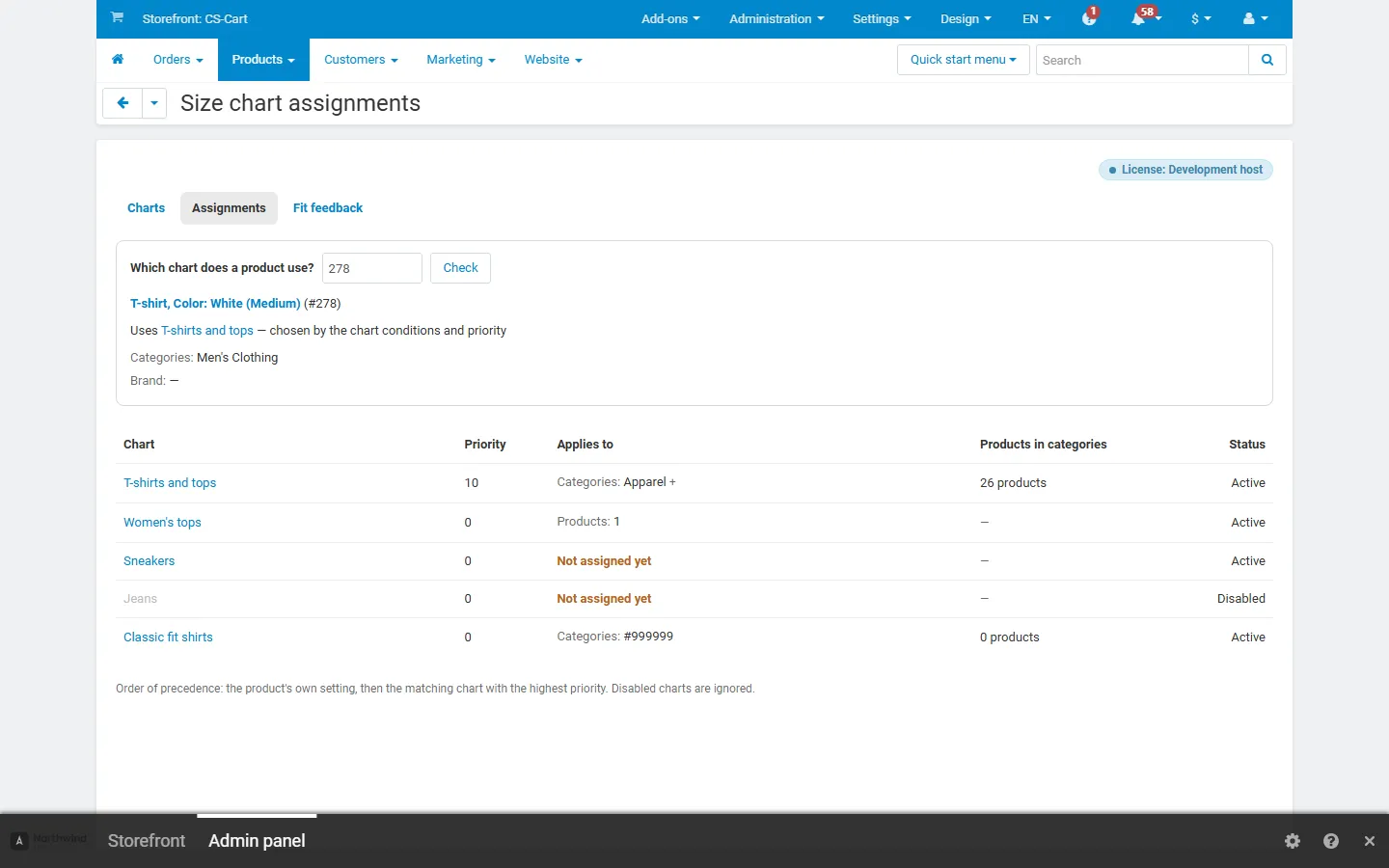Open the disabled Jeans chart
This screenshot has height=868, width=1389.
click(x=140, y=599)
